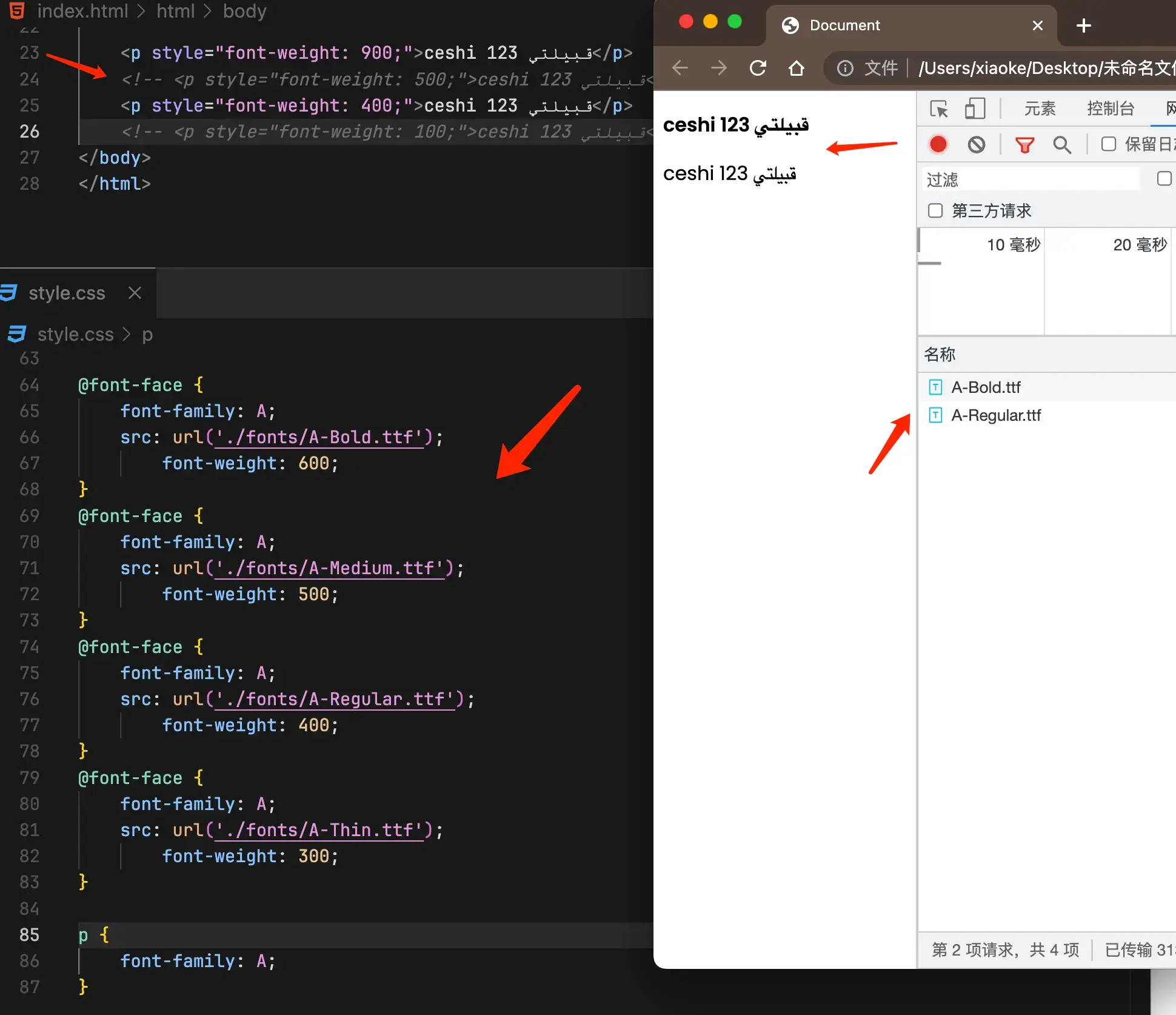This screenshot has width=1176, height=1015.
Task: Switch to the 元素 DevTools tab
Action: tap(1040, 109)
